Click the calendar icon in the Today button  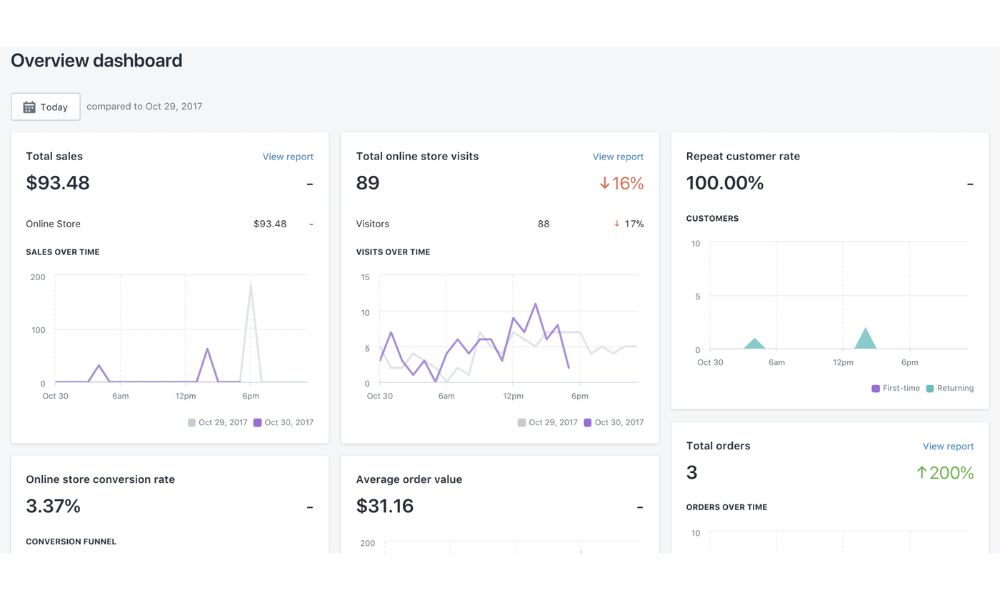point(30,107)
